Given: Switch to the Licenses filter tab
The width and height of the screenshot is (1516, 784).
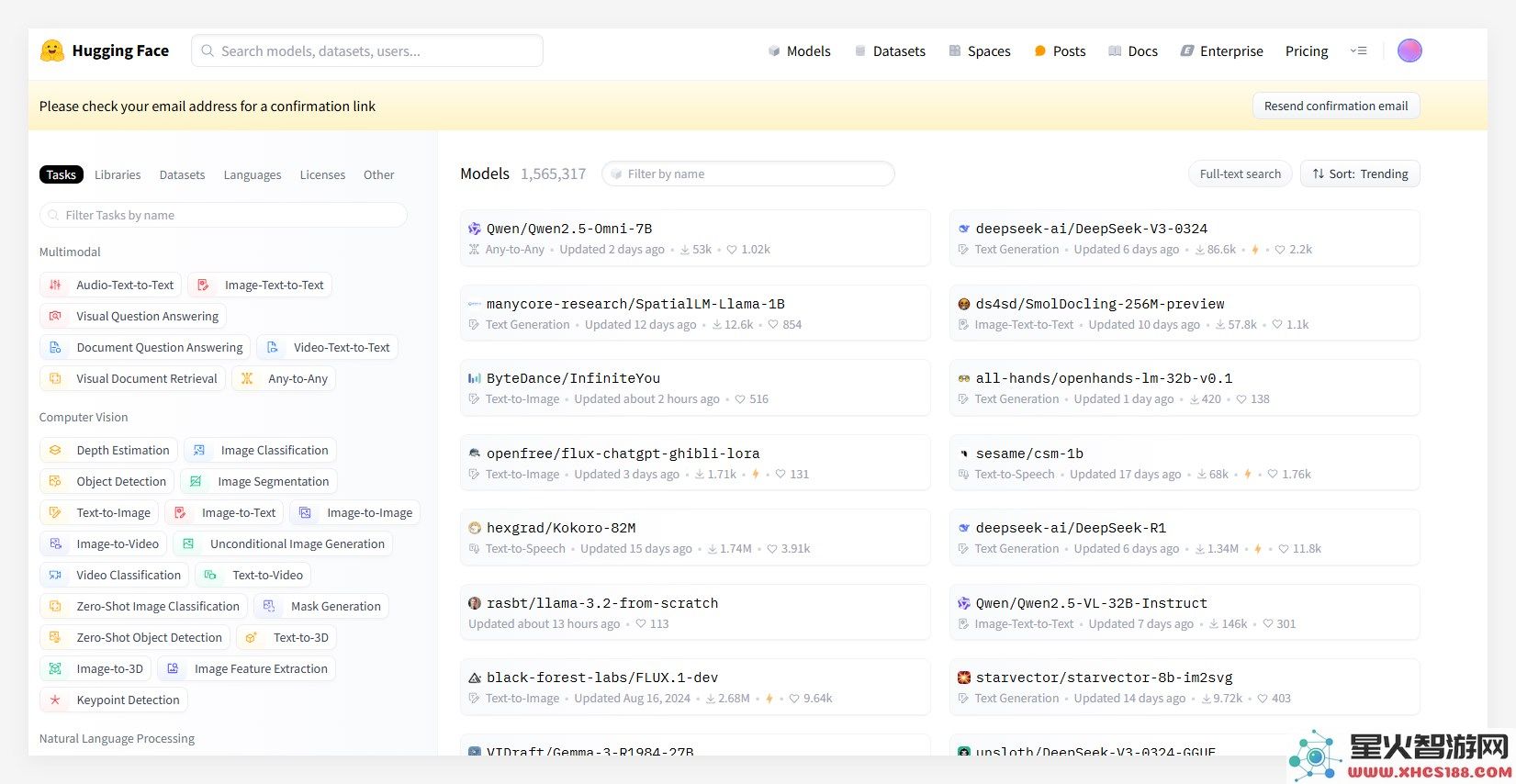Looking at the screenshot, I should click(x=322, y=174).
